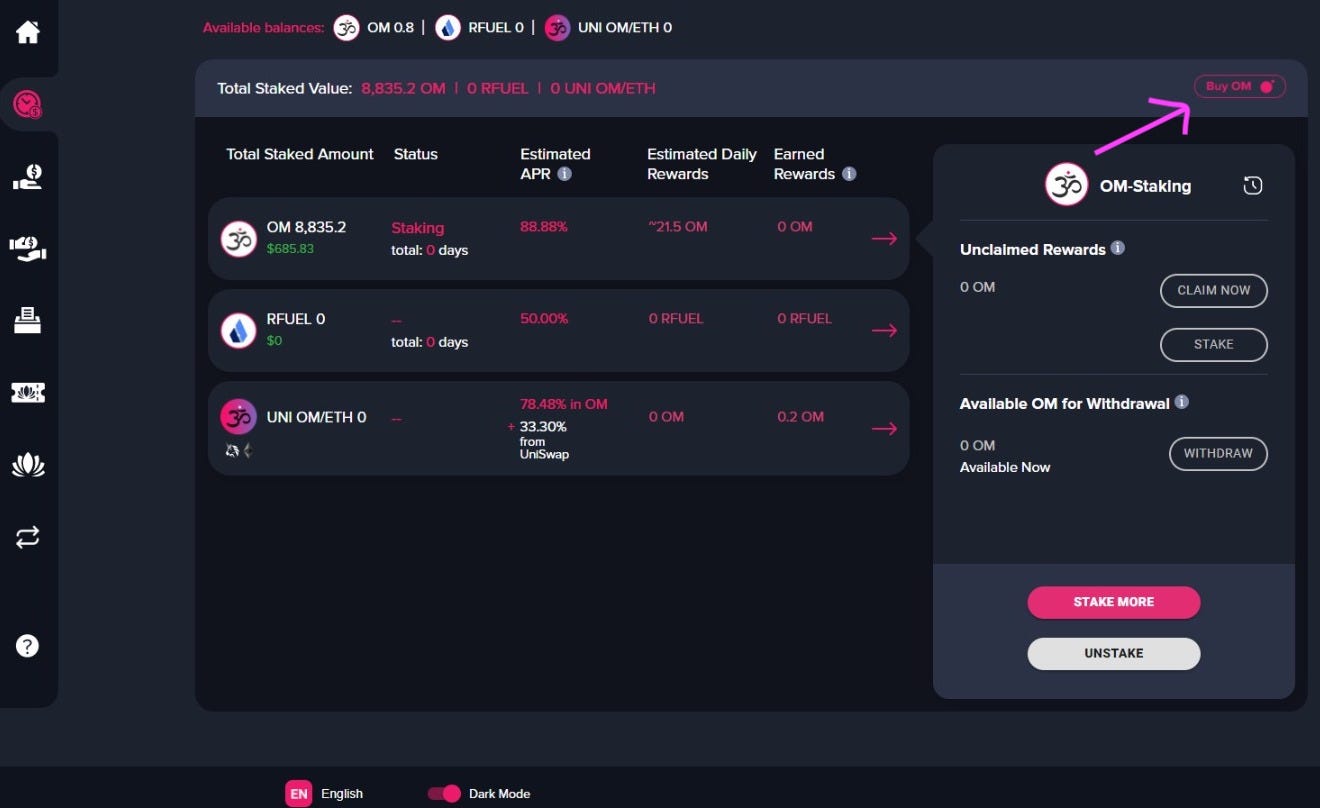Screen dimensions: 1320x808
Task: Click info icon next to Available OM for Withdrawal
Action: [x=1182, y=402]
